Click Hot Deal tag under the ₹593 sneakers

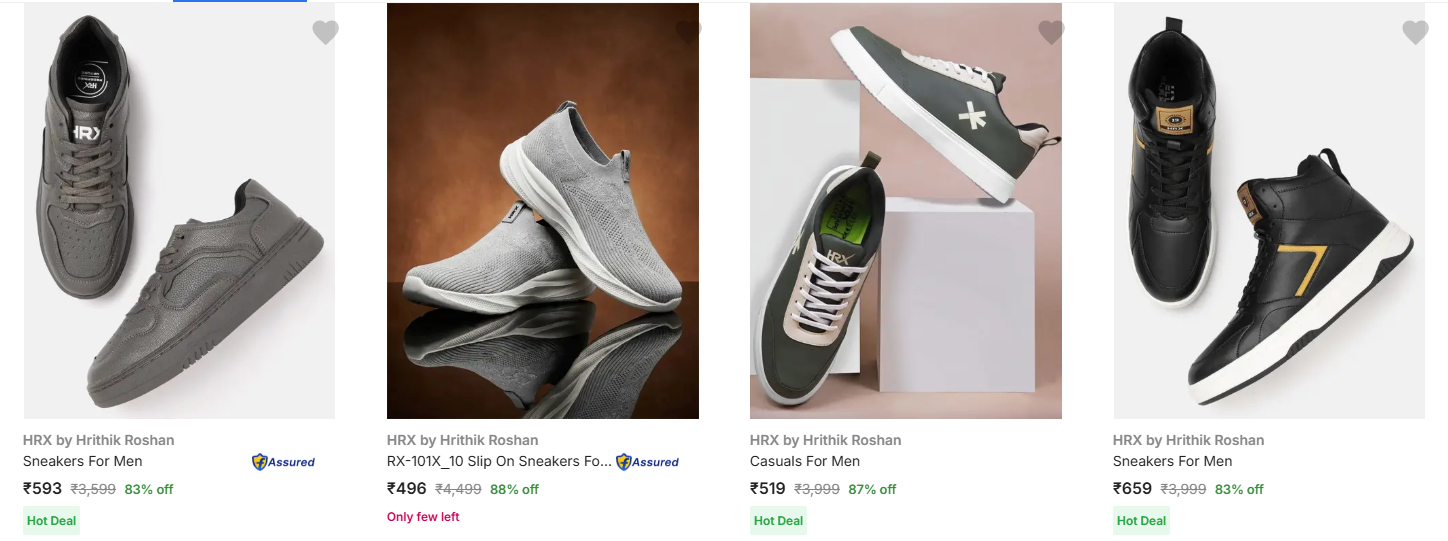pos(51,520)
